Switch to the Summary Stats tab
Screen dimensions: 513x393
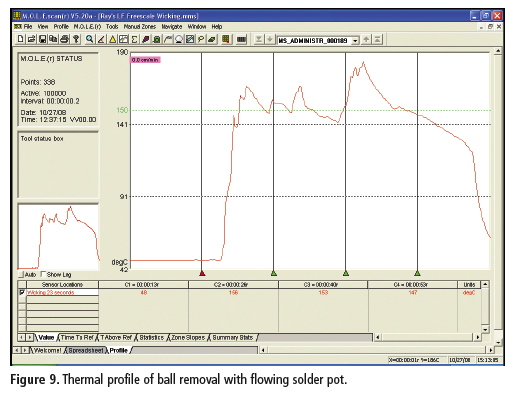coord(233,337)
